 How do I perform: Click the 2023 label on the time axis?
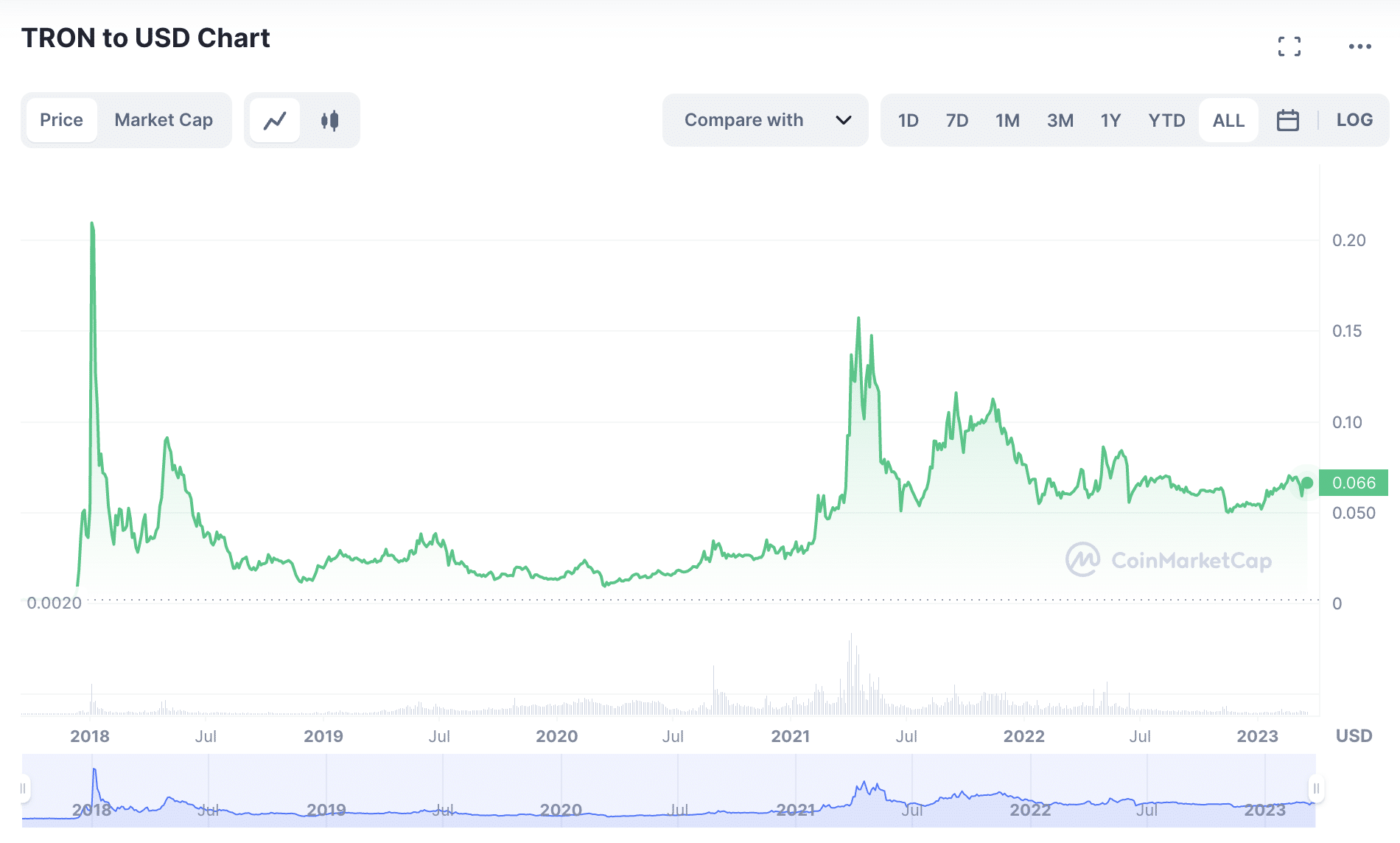click(x=1257, y=736)
